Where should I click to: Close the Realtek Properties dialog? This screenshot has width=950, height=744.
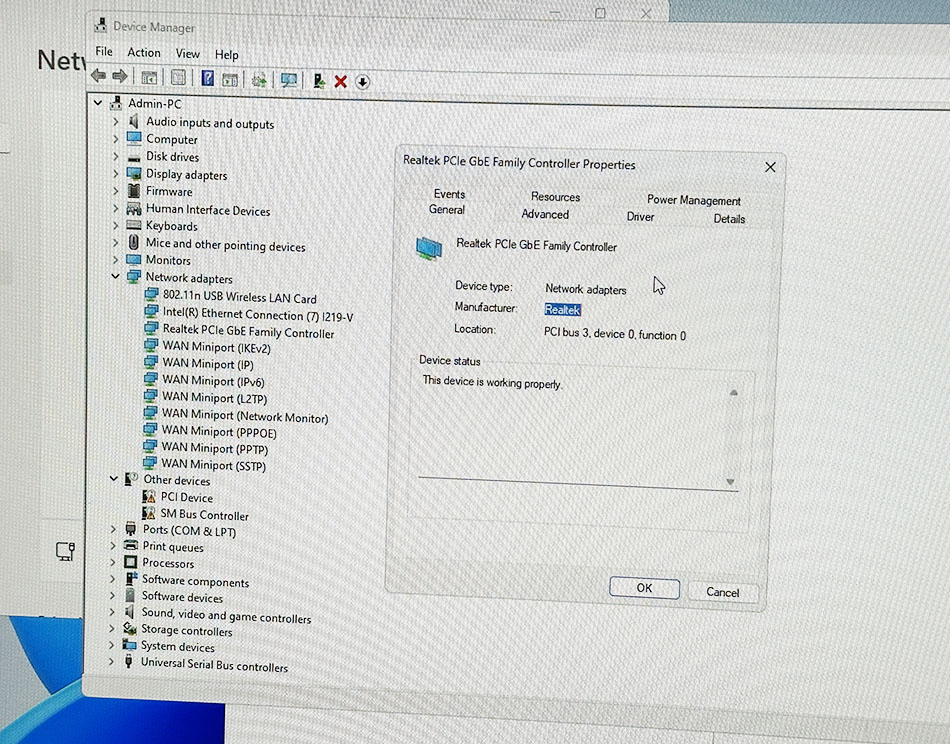click(770, 167)
